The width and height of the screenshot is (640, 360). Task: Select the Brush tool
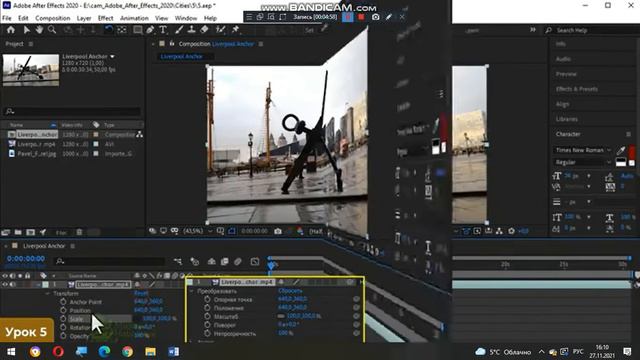click(179, 30)
